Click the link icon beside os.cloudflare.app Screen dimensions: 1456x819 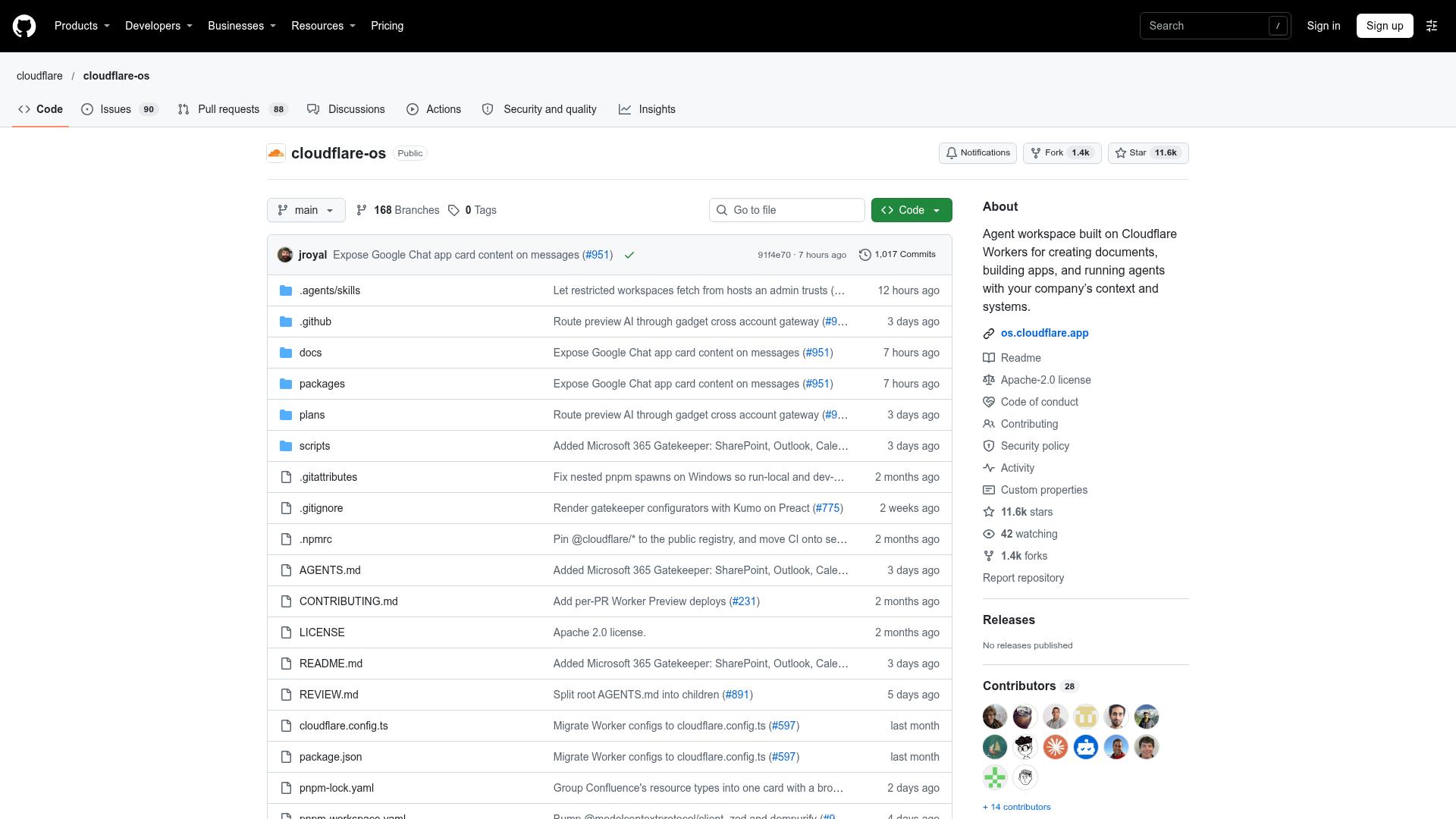click(x=989, y=333)
